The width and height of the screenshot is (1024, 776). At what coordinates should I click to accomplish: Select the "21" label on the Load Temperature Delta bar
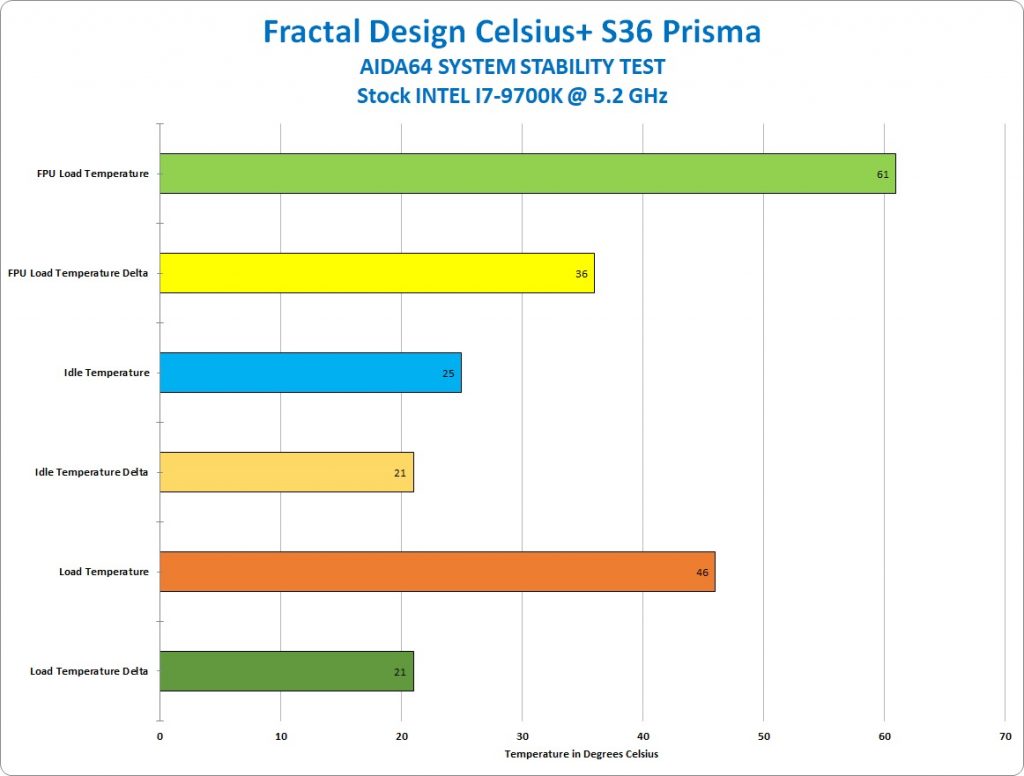(400, 671)
